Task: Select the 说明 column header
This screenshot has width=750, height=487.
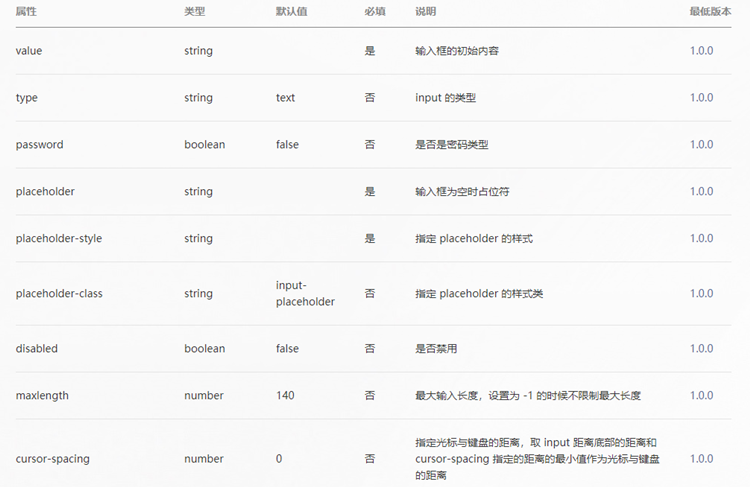Action: [425, 11]
